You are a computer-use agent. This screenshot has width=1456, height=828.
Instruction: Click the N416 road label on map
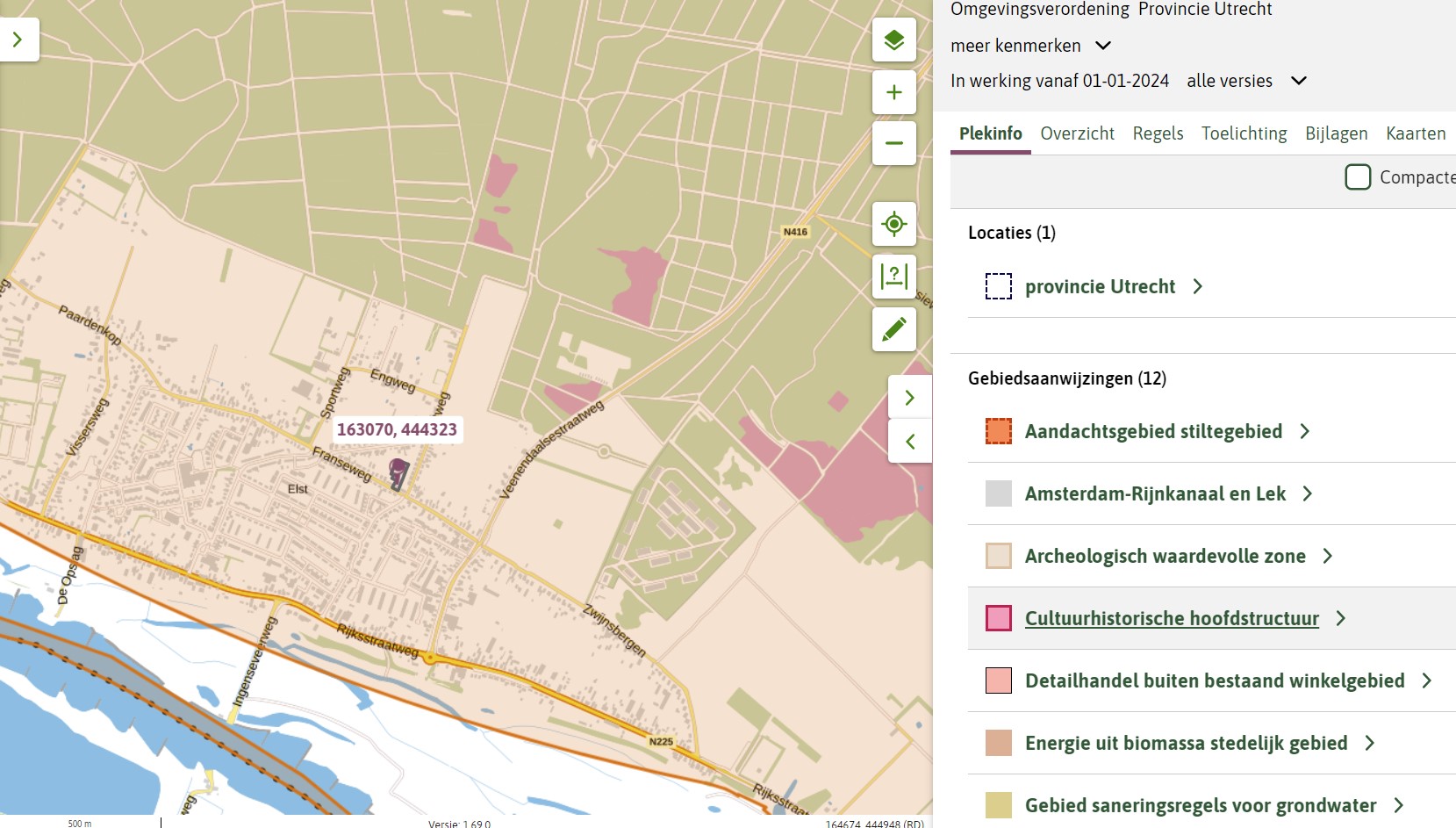(x=795, y=232)
